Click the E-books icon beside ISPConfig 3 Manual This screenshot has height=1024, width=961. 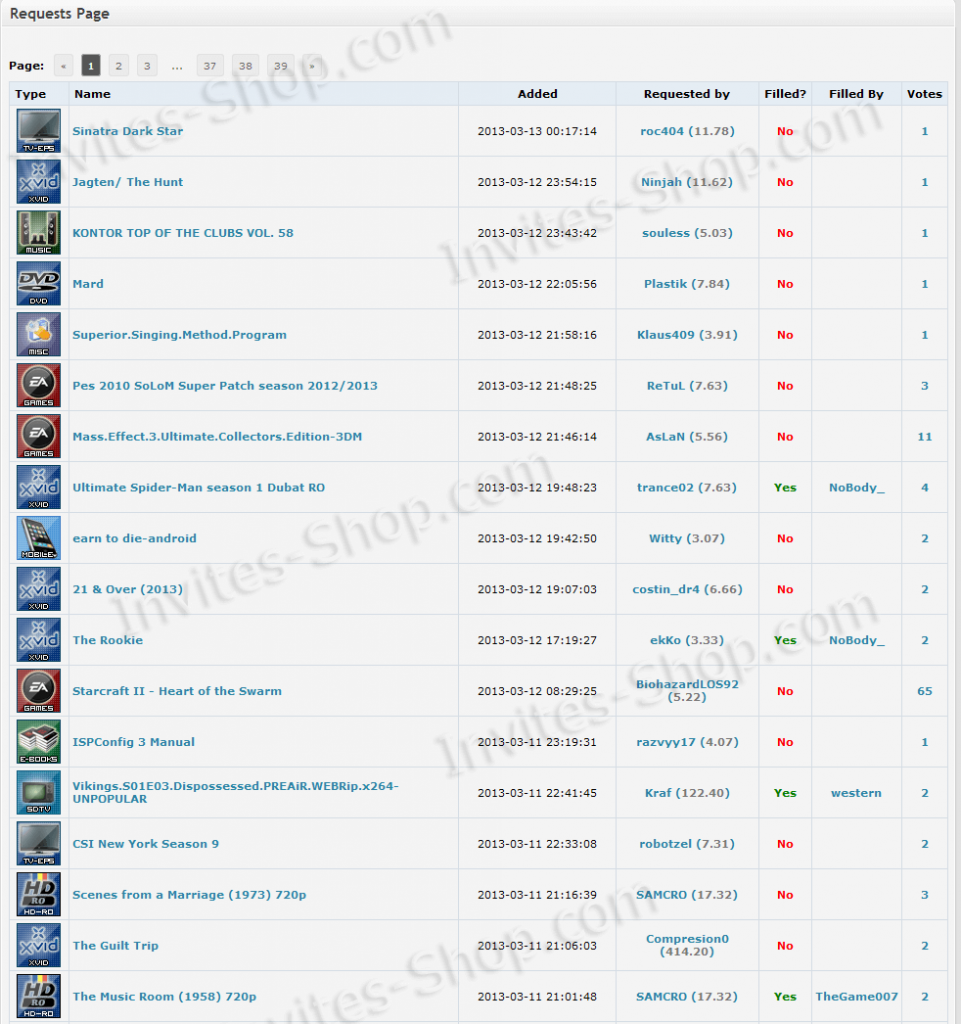click(37, 741)
